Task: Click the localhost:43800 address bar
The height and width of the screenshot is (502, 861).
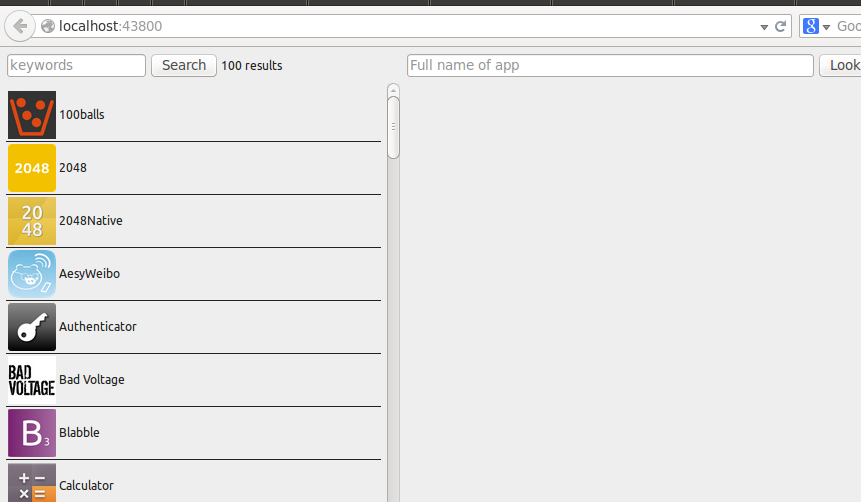Action: pyautogui.click(x=395, y=26)
